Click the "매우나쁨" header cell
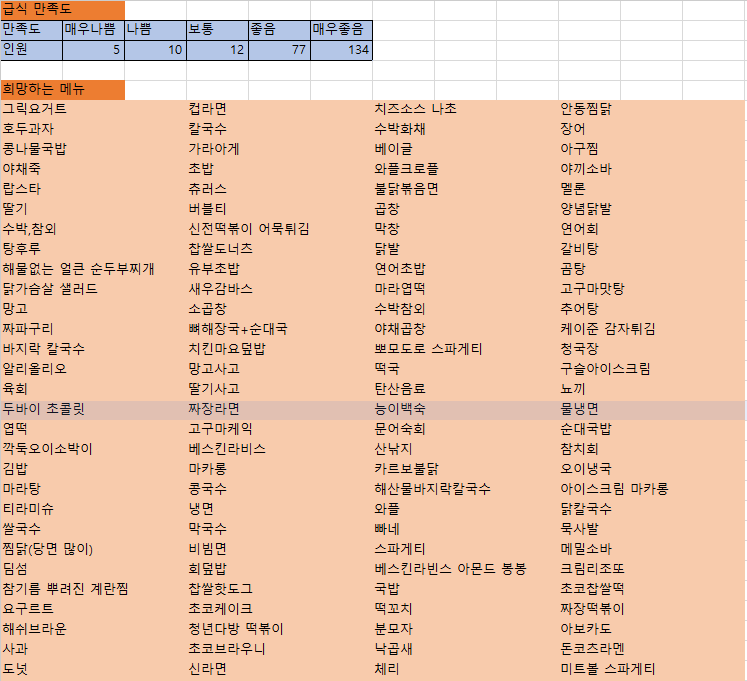 pos(93,29)
